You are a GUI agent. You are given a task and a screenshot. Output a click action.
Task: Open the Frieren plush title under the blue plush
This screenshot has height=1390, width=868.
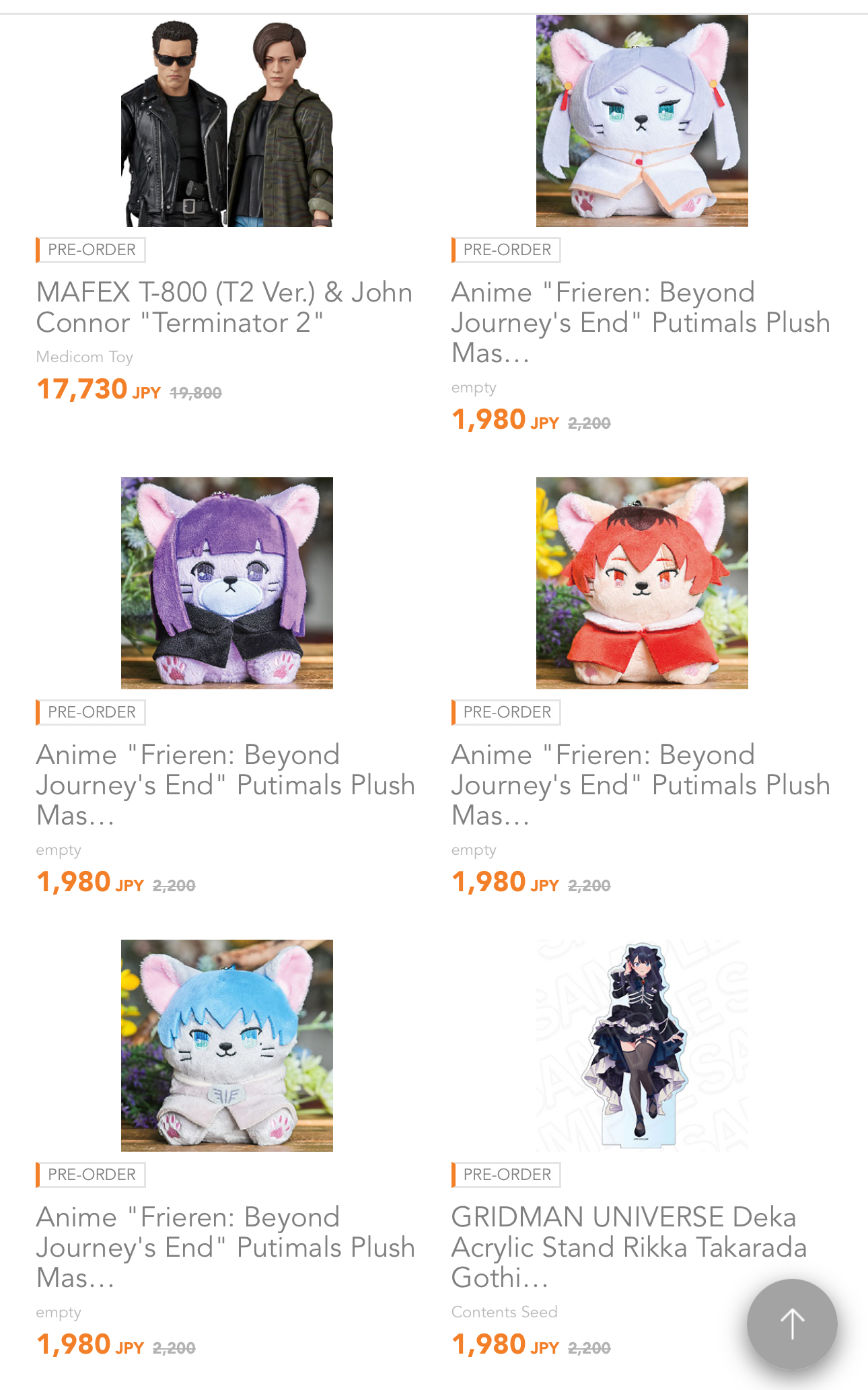(225, 1247)
